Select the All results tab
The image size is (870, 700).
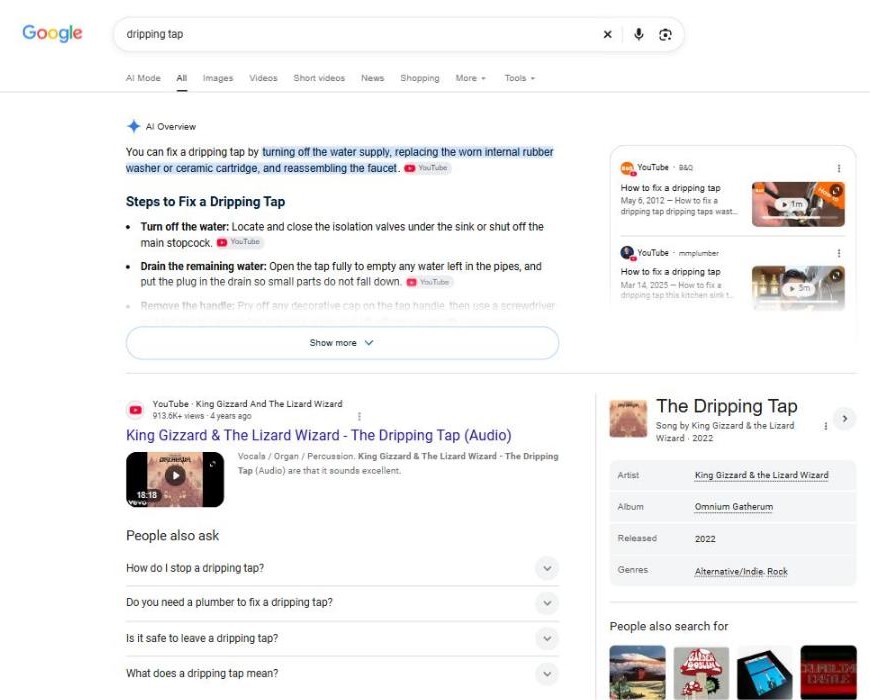click(x=181, y=78)
